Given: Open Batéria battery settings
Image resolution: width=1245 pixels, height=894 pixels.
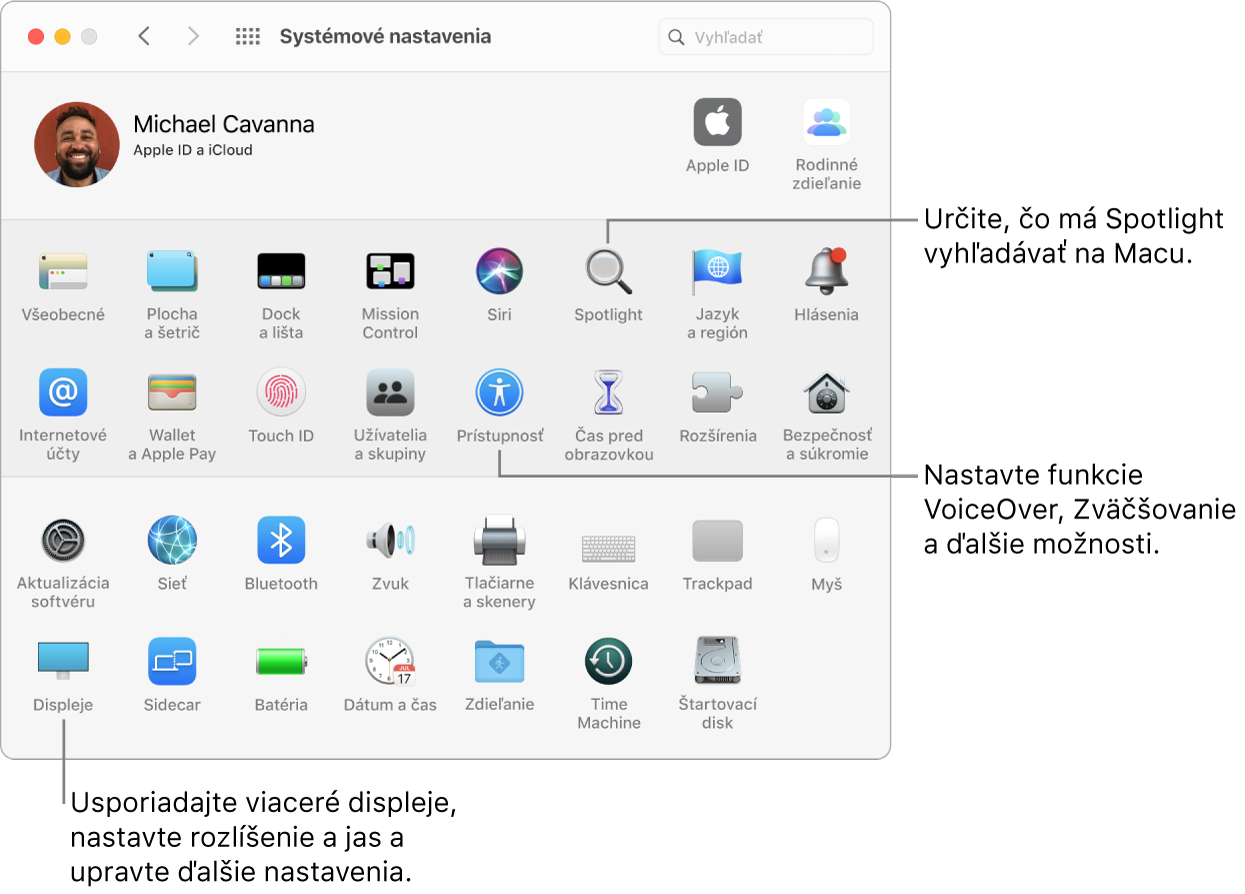Looking at the screenshot, I should tap(281, 661).
